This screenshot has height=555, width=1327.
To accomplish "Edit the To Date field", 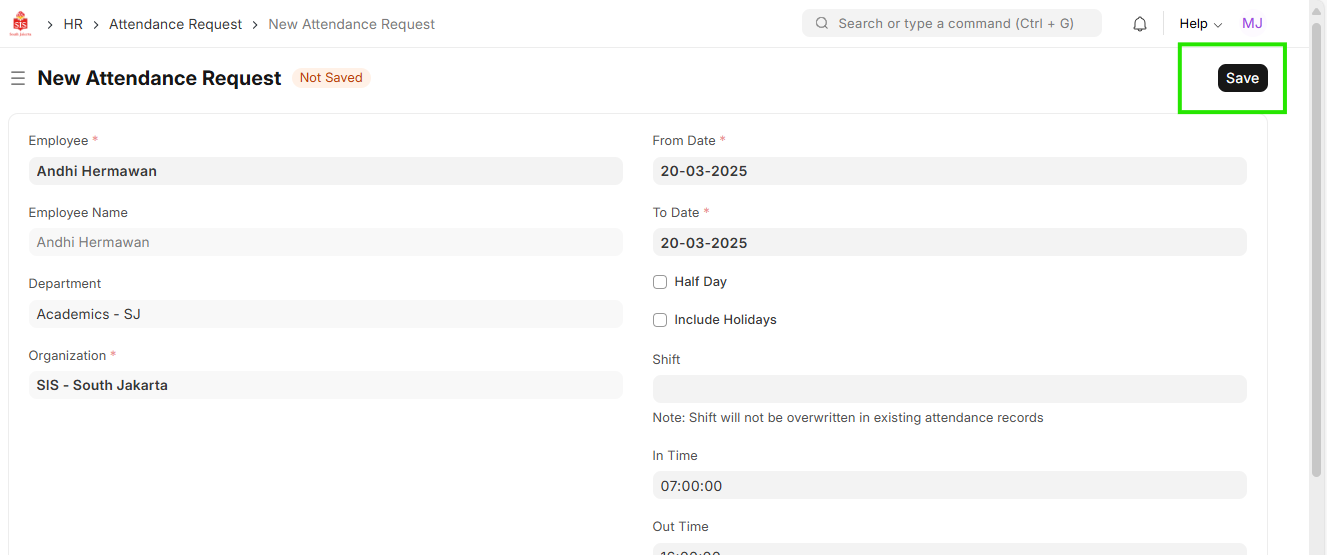I will point(949,243).
